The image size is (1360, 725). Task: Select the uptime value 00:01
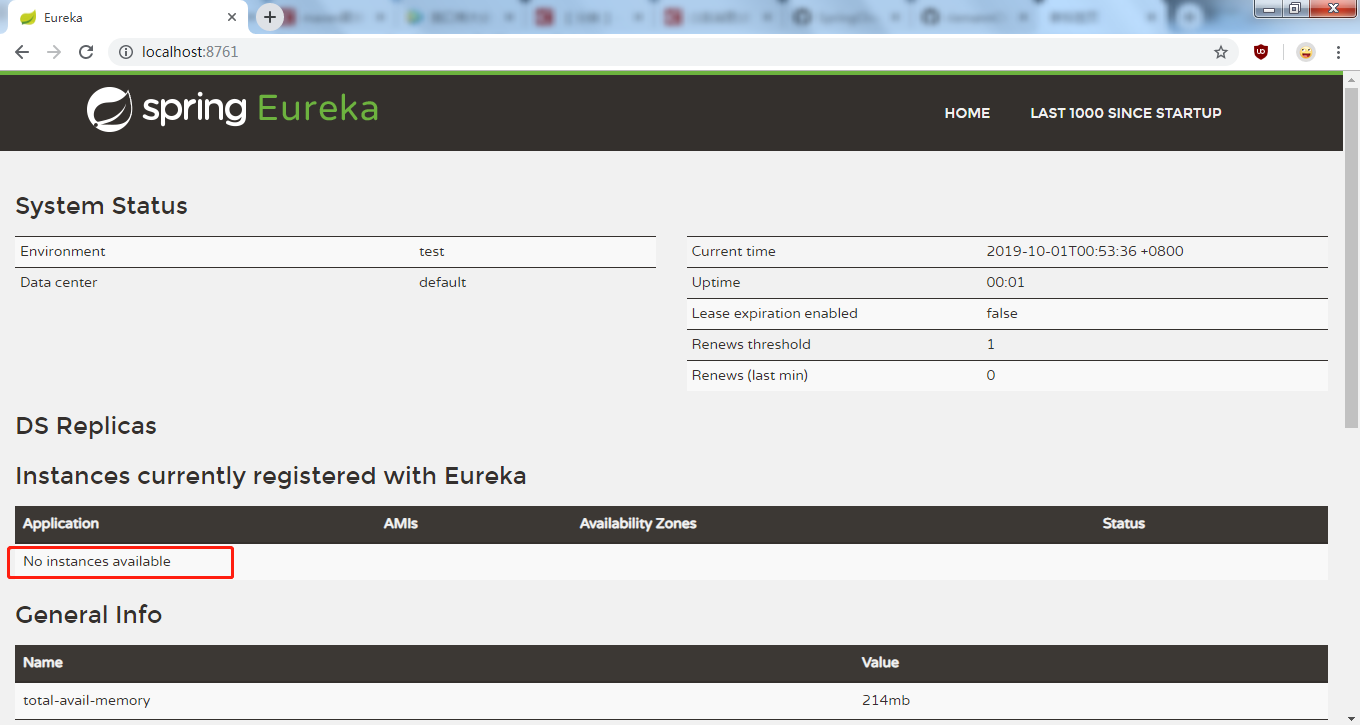click(x=1006, y=282)
